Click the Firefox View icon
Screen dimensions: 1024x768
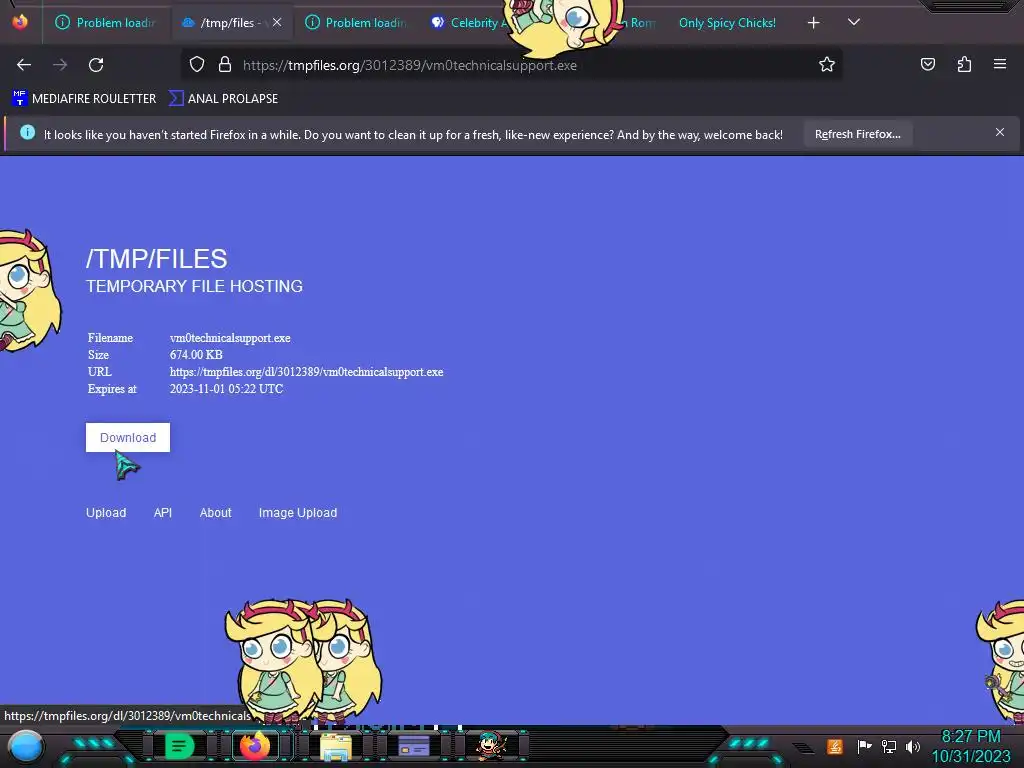[x=20, y=22]
